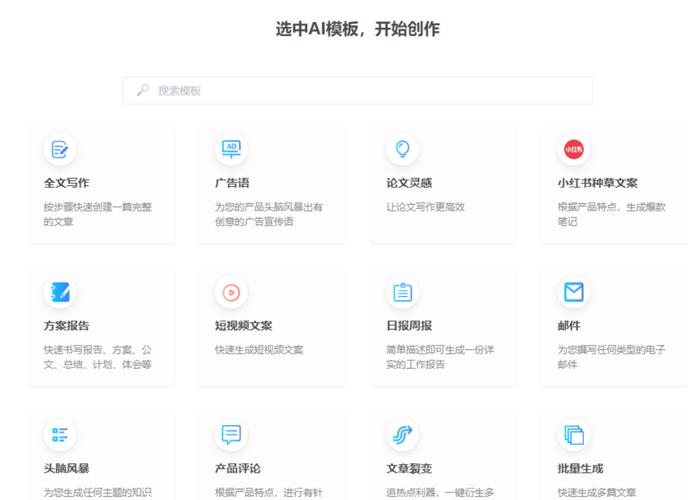The width and height of the screenshot is (698, 500).
Task: Click the 邮件 envelope icon
Action: click(x=574, y=292)
